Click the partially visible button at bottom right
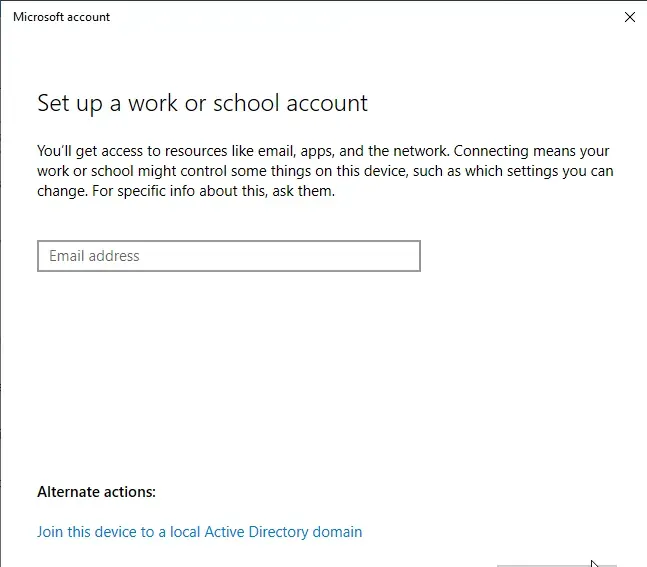Screen dimensions: 647x567 pos(556,564)
